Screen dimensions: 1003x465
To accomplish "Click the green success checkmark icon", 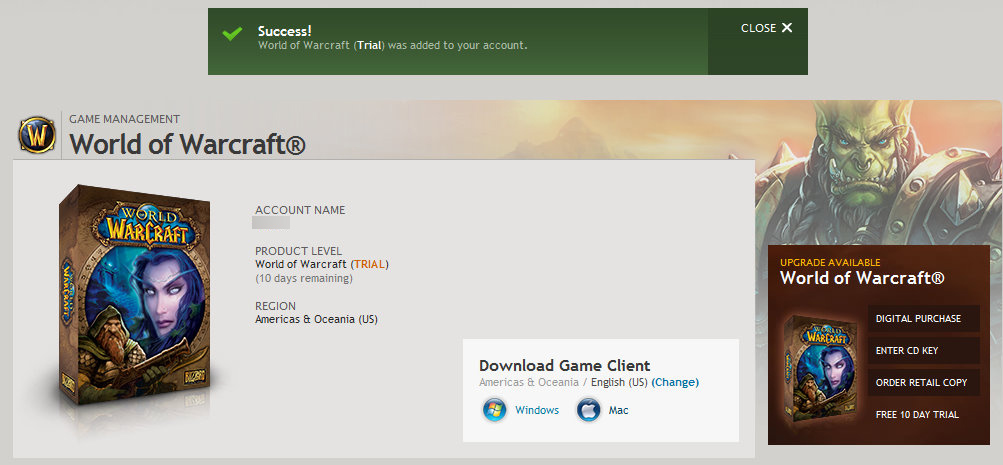I will click(x=232, y=34).
